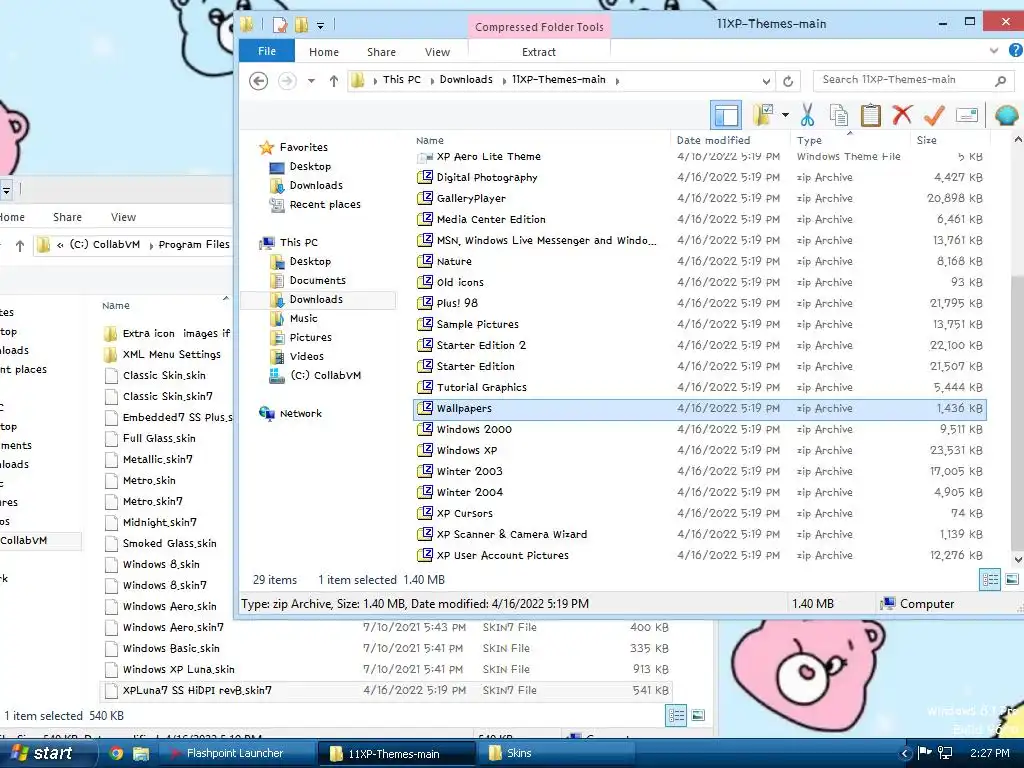Select Music in the navigation tree
The image size is (1024, 768).
[303, 318]
